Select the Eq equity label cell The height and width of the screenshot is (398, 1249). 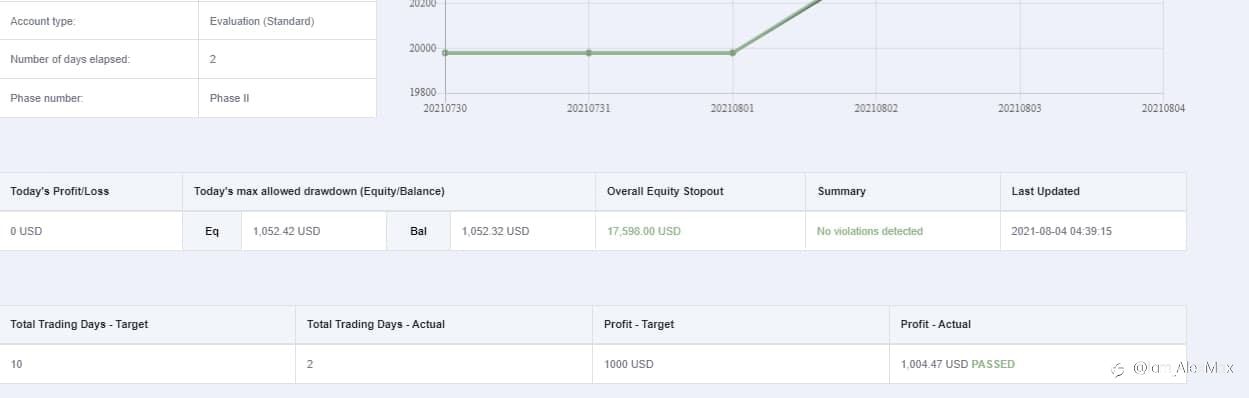tap(212, 231)
